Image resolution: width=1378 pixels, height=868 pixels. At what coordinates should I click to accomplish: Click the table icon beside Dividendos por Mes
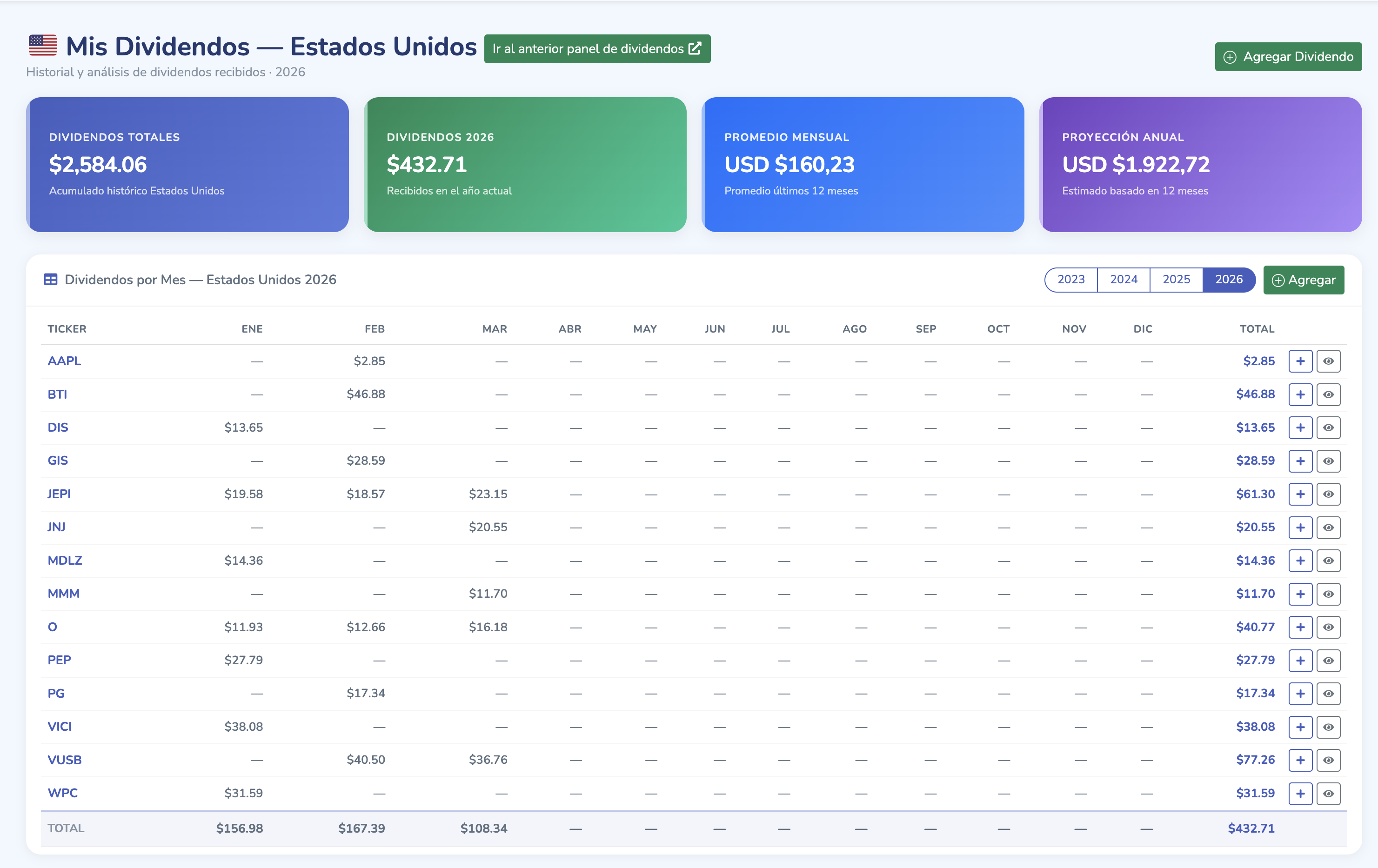pos(50,280)
